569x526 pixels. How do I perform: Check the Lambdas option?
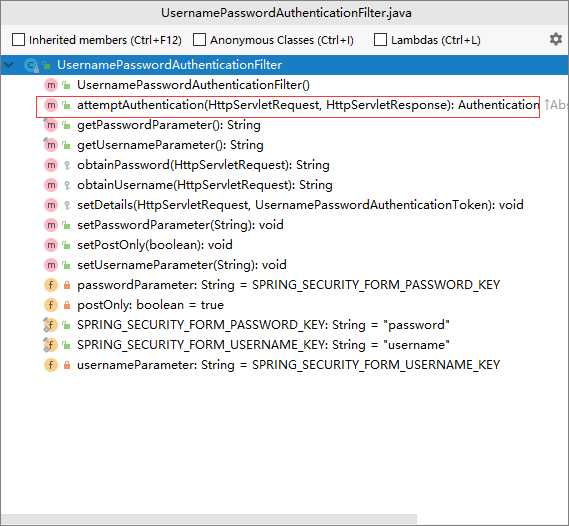380,40
